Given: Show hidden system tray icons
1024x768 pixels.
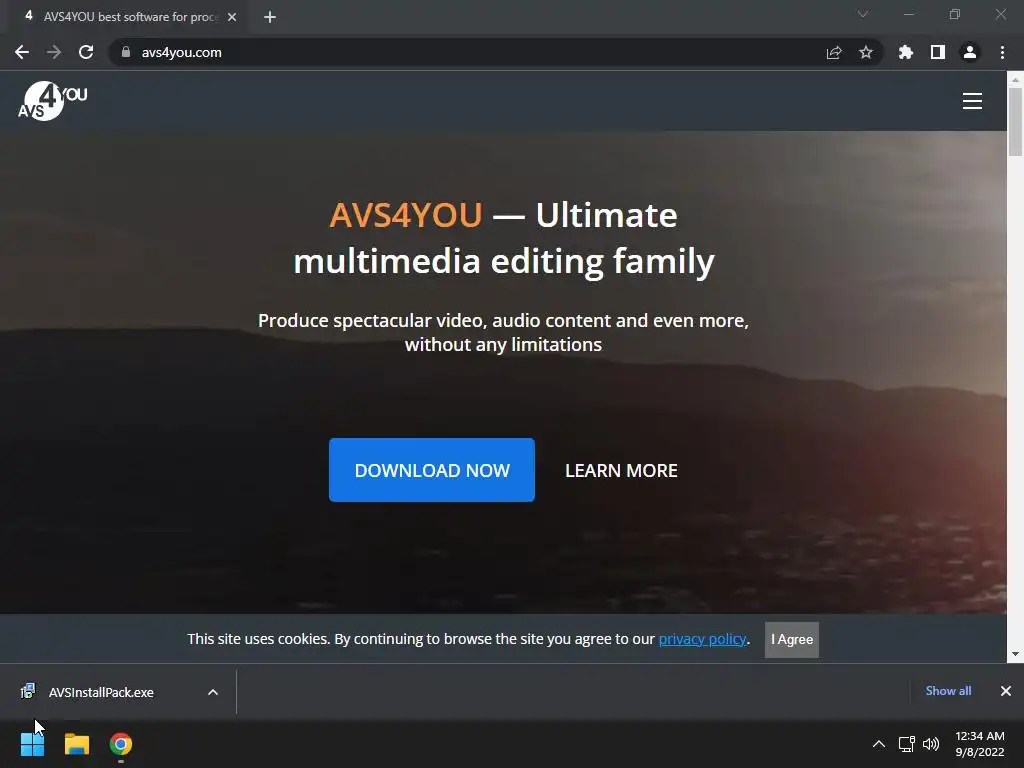Looking at the screenshot, I should pyautogui.click(x=879, y=744).
